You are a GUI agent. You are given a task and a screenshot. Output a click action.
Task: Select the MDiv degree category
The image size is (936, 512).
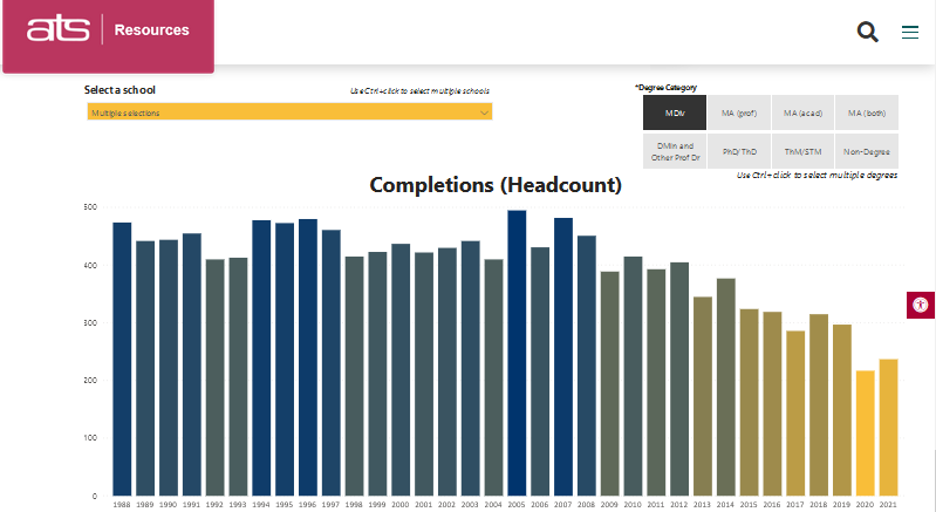675,113
